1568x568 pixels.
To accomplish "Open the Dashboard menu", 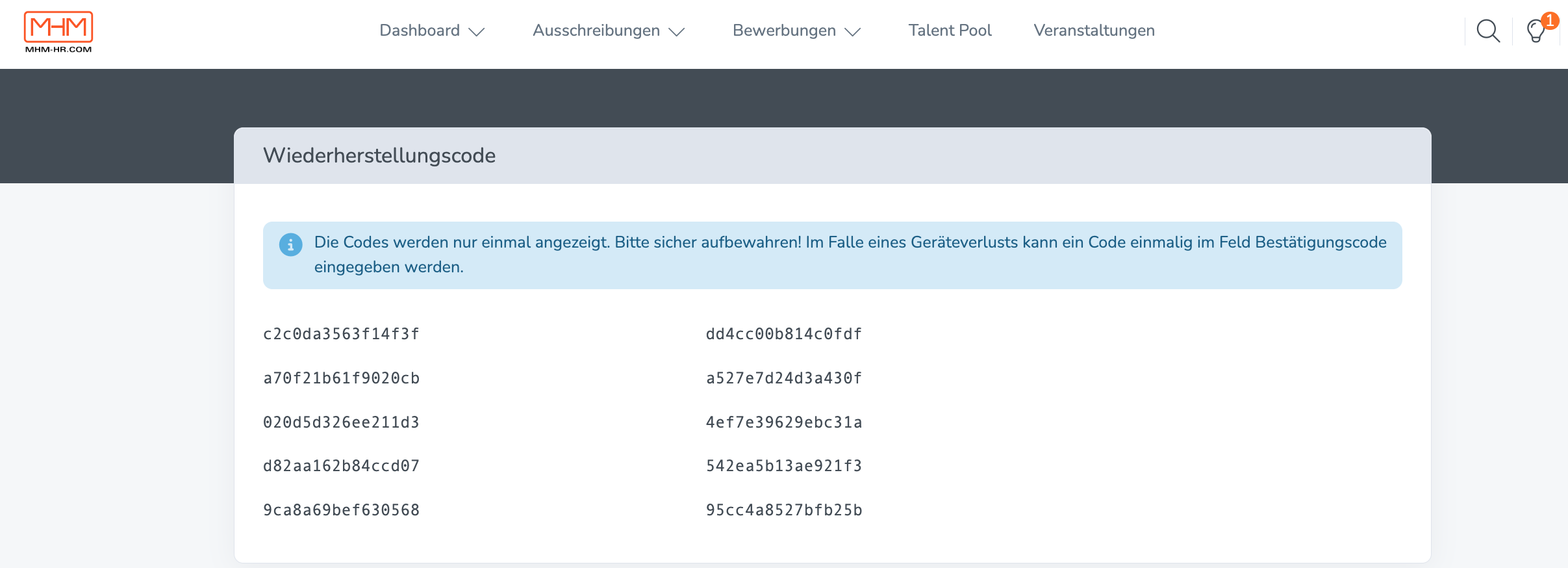I will pyautogui.click(x=420, y=31).
